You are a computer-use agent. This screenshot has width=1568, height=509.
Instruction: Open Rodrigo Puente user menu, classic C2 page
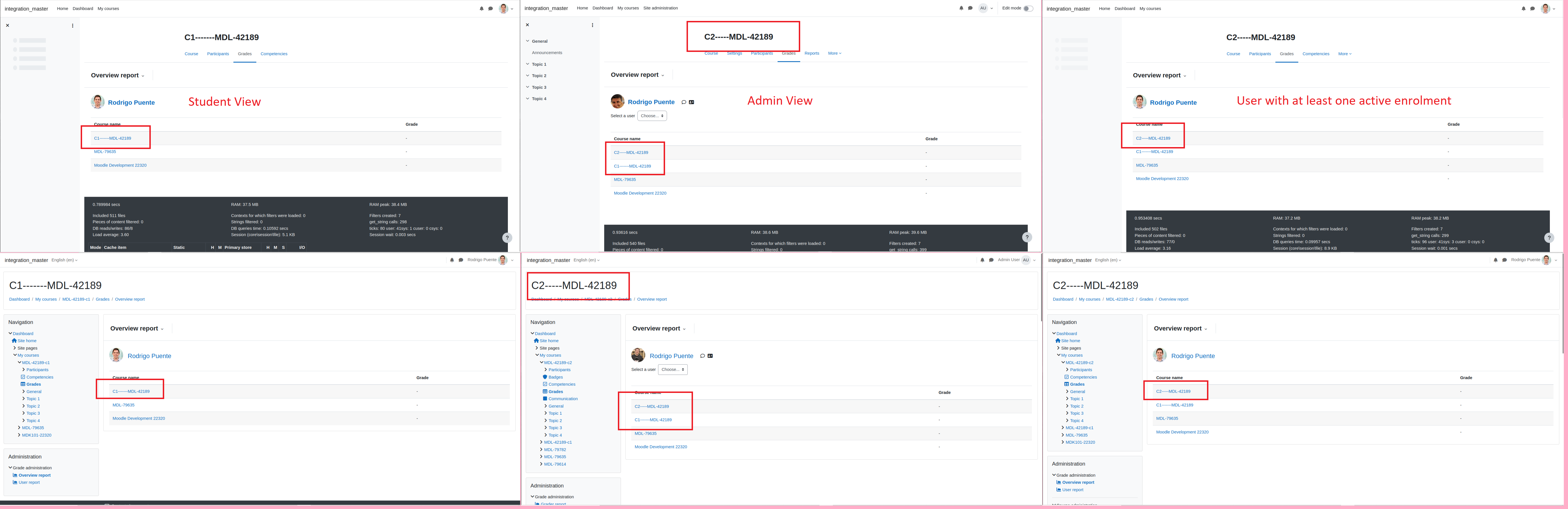(x=1533, y=260)
